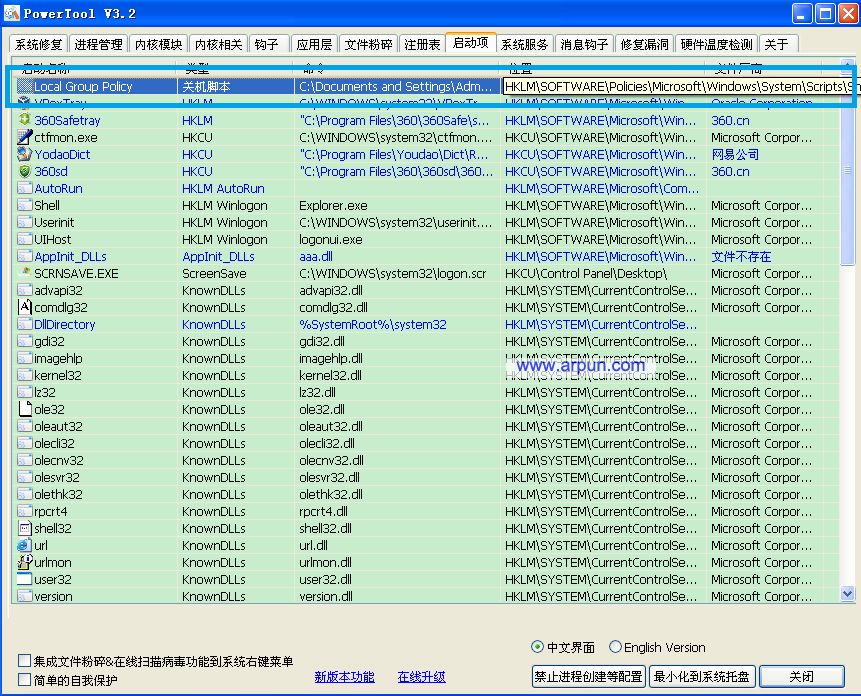Open the 系统服务 tab
Image resolution: width=861 pixels, height=696 pixels.
click(x=524, y=43)
